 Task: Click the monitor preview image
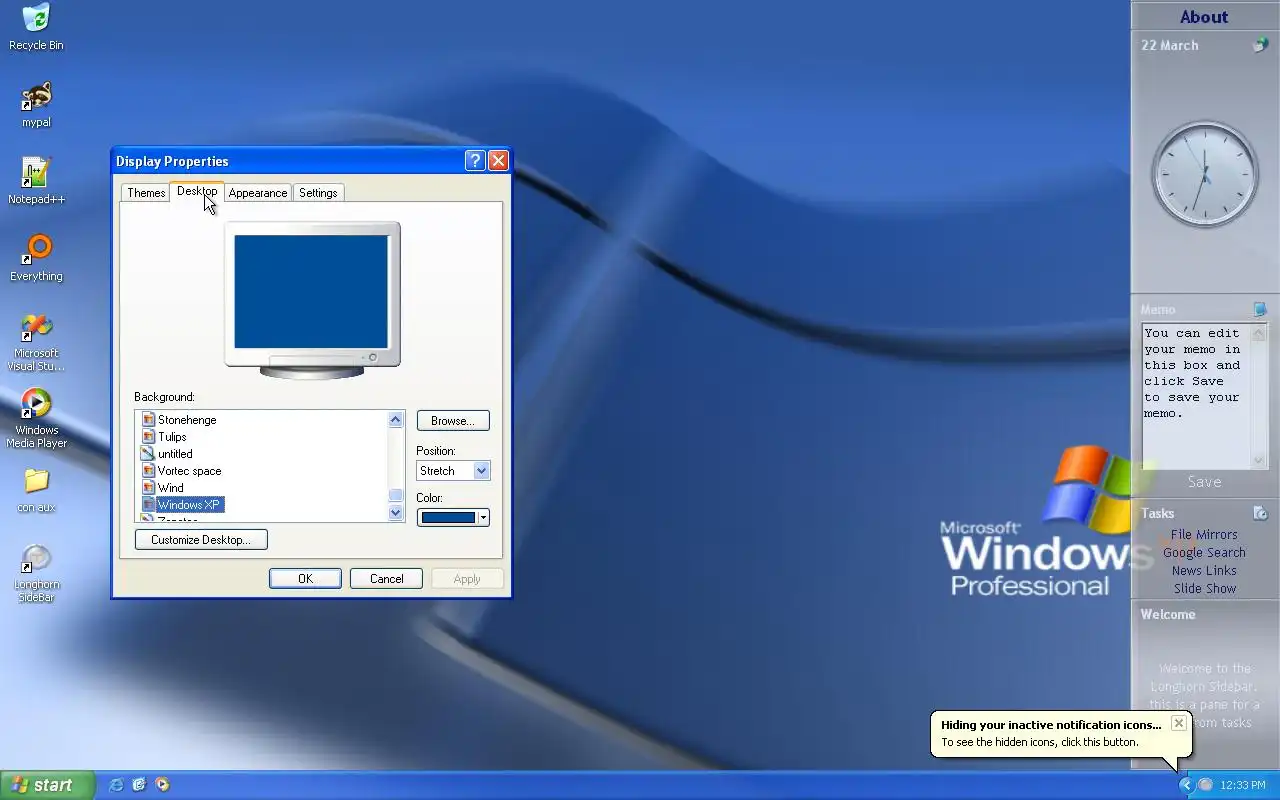(312, 300)
